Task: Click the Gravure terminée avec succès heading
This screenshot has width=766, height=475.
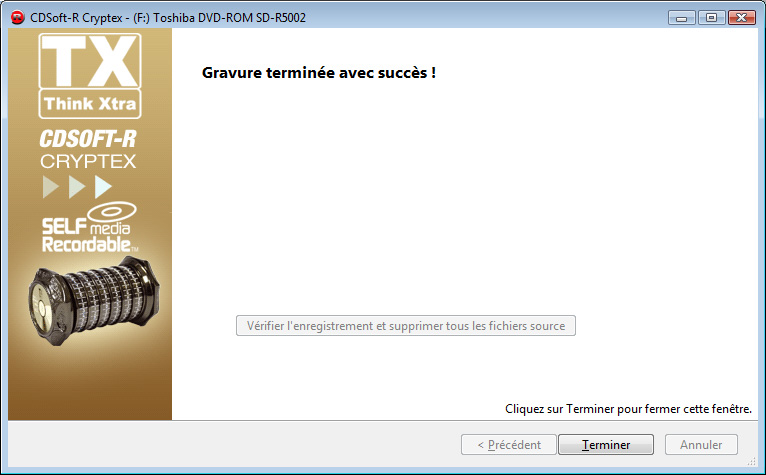Action: pos(319,73)
